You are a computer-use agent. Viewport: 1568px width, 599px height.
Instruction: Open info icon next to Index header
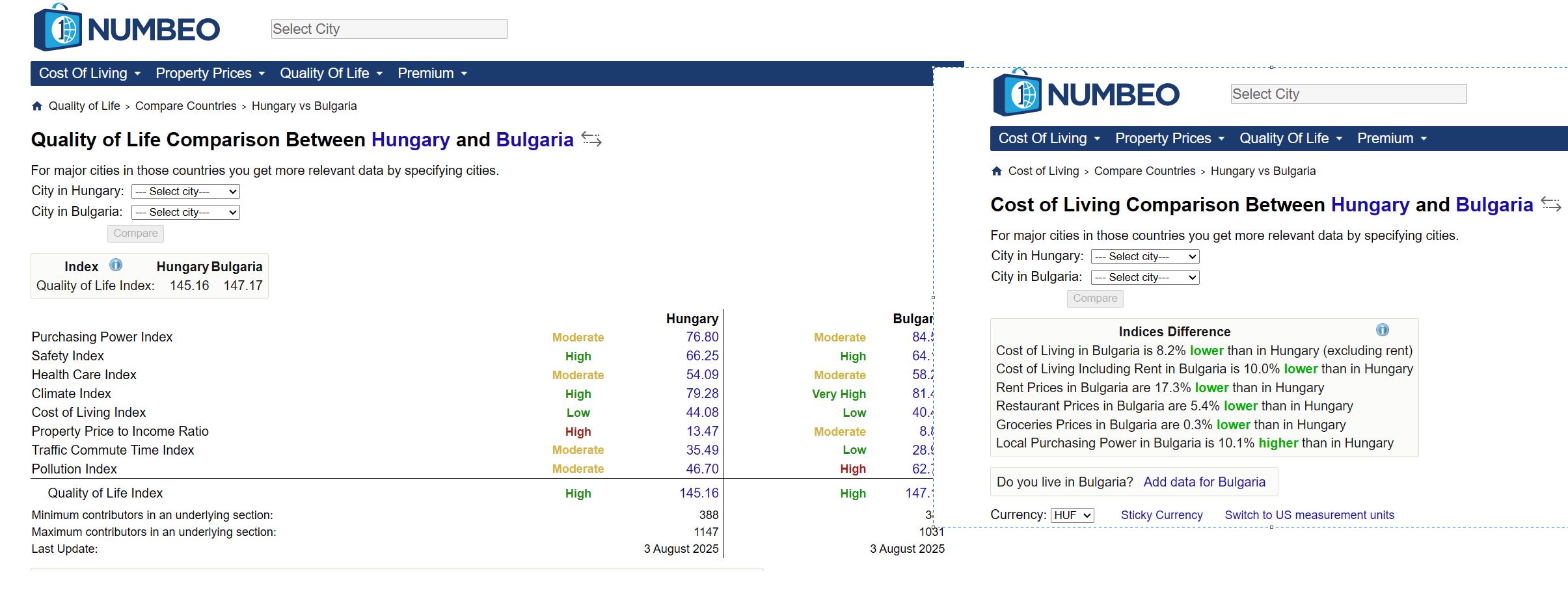116,265
